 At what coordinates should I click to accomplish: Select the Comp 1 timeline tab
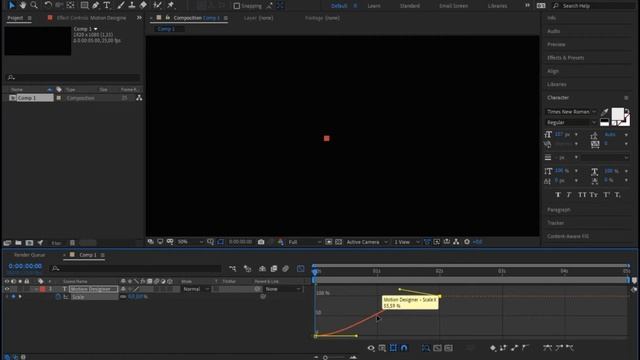pyautogui.click(x=88, y=255)
